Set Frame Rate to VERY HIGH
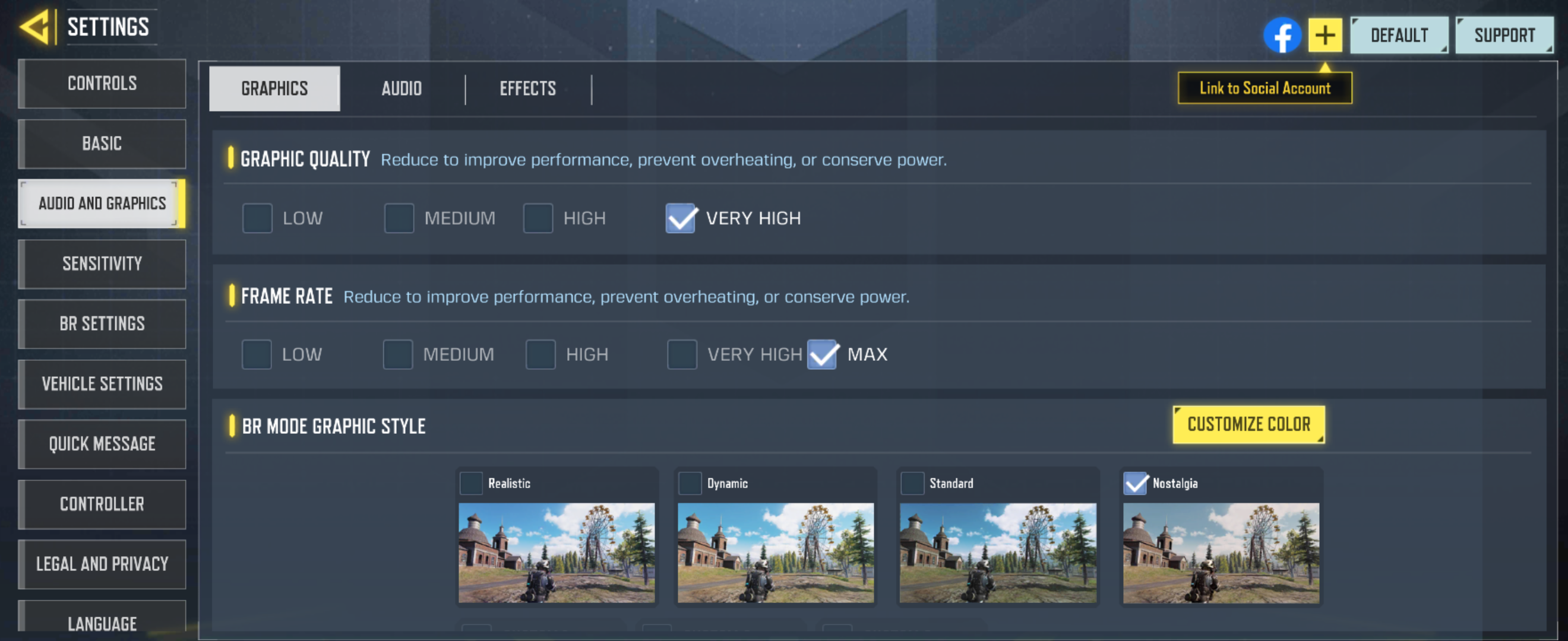The image size is (1568, 641). pyautogui.click(x=682, y=354)
